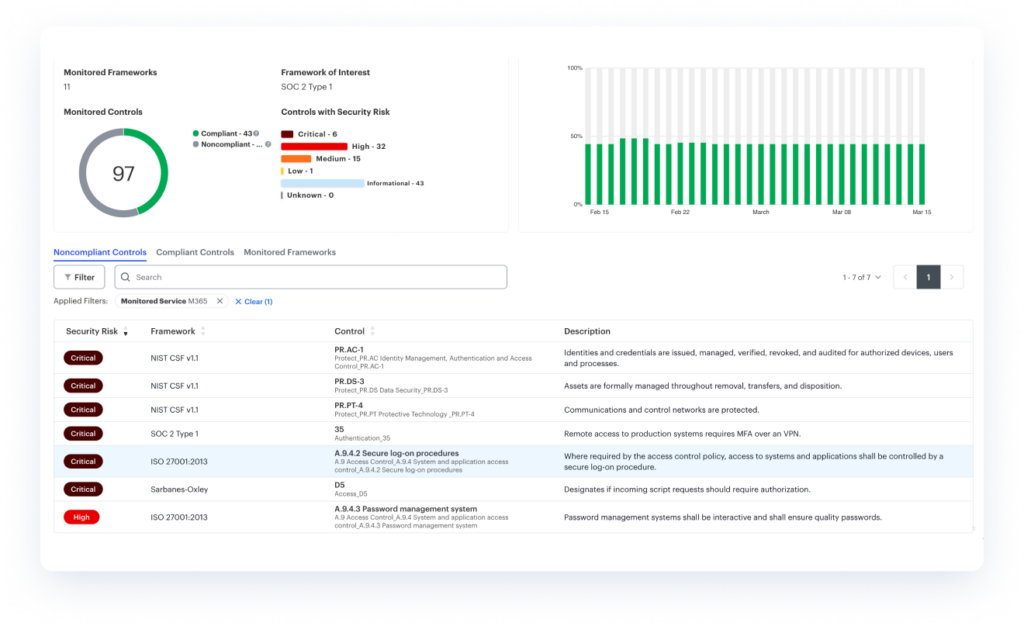1024x626 pixels.
Task: Go to next page using right chevron
Action: pos(952,277)
